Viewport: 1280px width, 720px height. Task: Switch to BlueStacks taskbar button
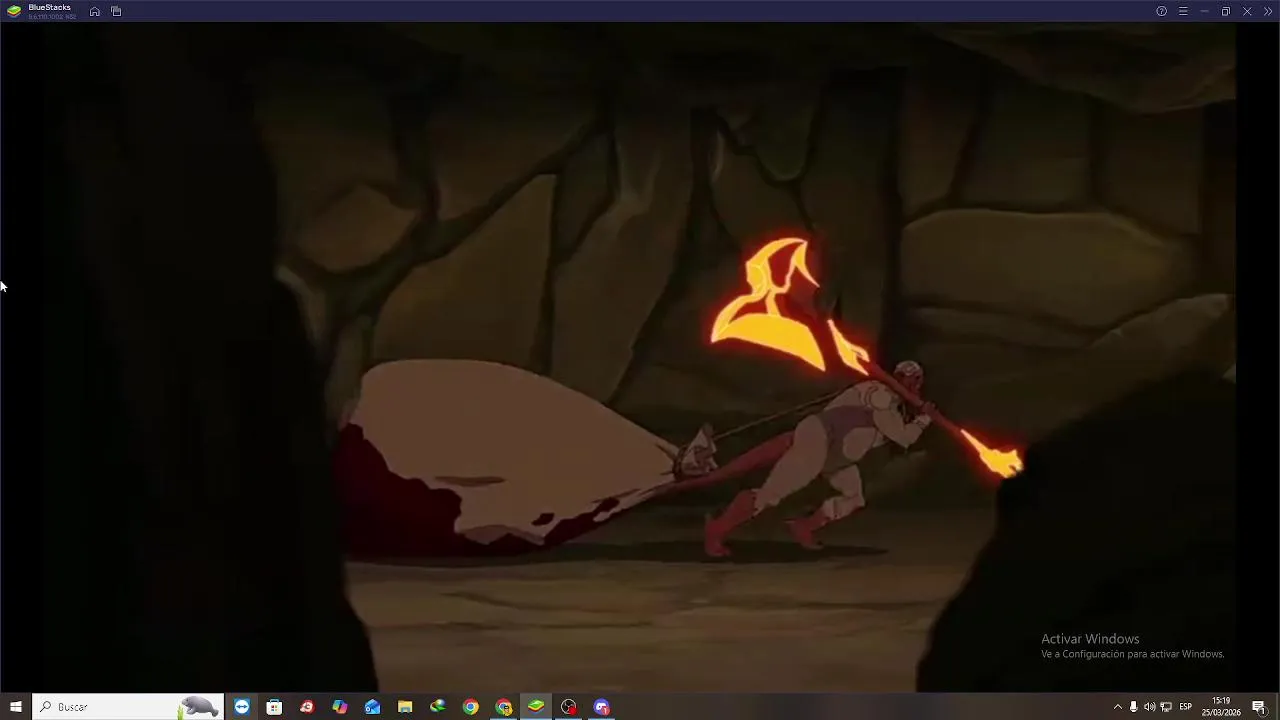[536, 707]
